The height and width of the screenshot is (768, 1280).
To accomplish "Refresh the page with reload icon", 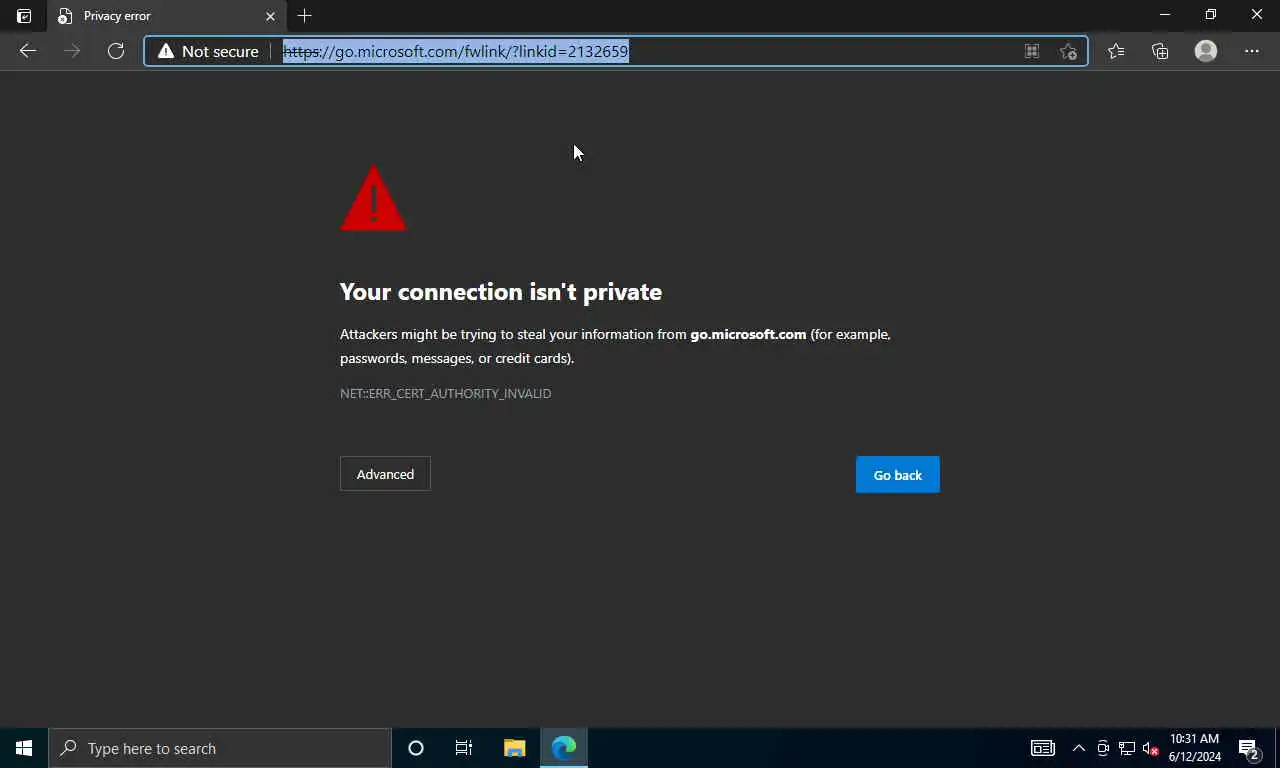I will pyautogui.click(x=116, y=51).
